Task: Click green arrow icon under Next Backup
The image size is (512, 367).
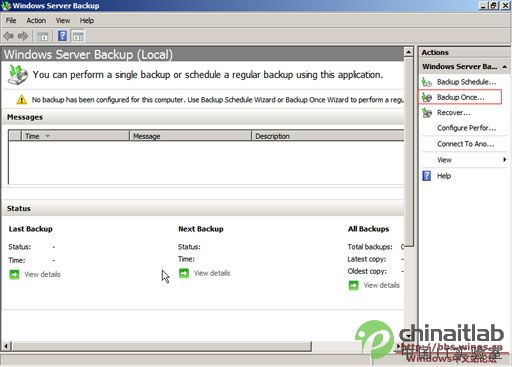Action: click(184, 273)
